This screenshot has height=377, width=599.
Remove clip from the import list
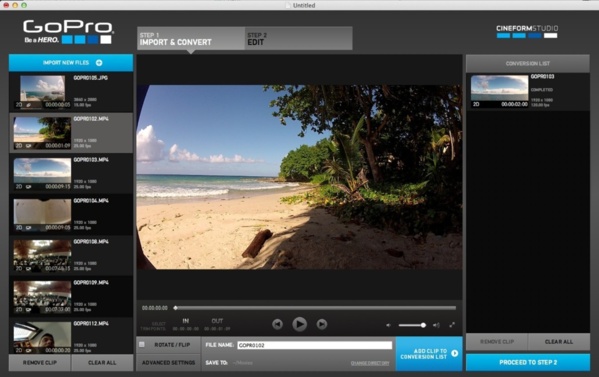[40, 362]
